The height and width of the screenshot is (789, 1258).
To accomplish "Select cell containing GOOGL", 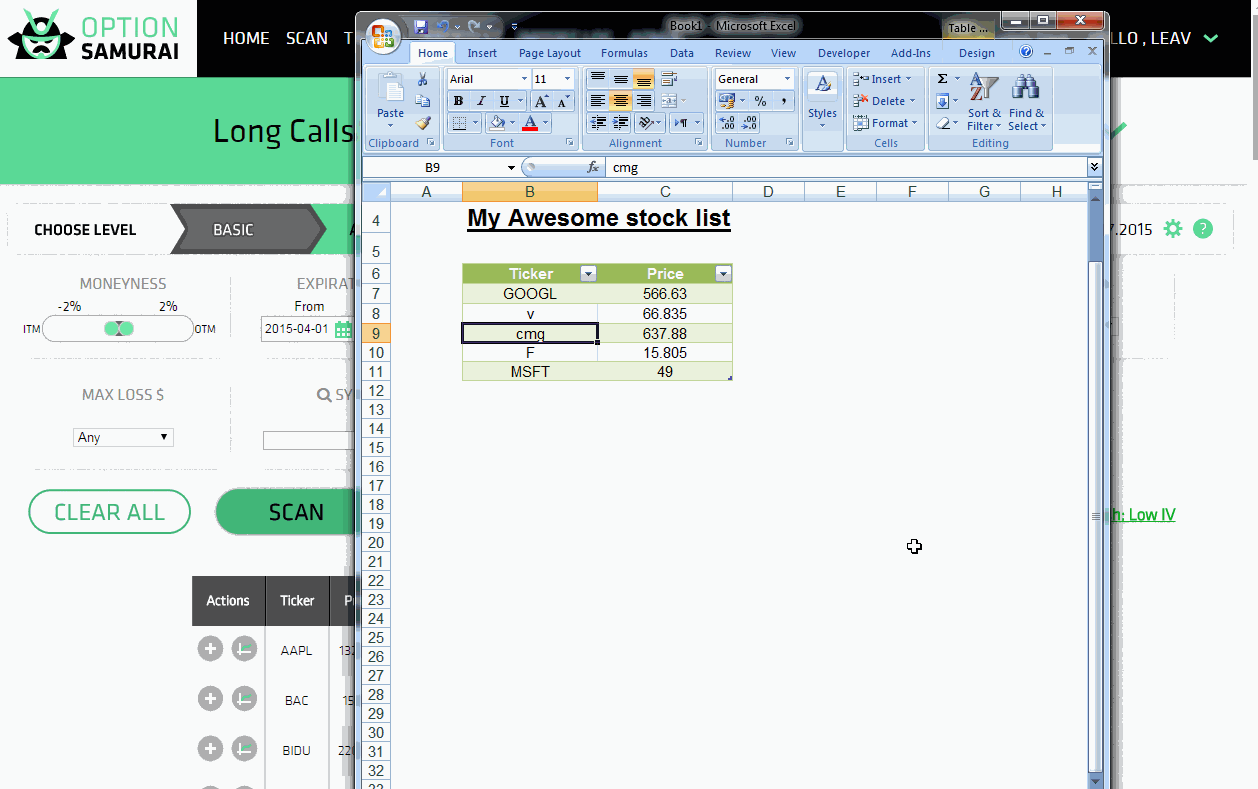I will pos(530,294).
